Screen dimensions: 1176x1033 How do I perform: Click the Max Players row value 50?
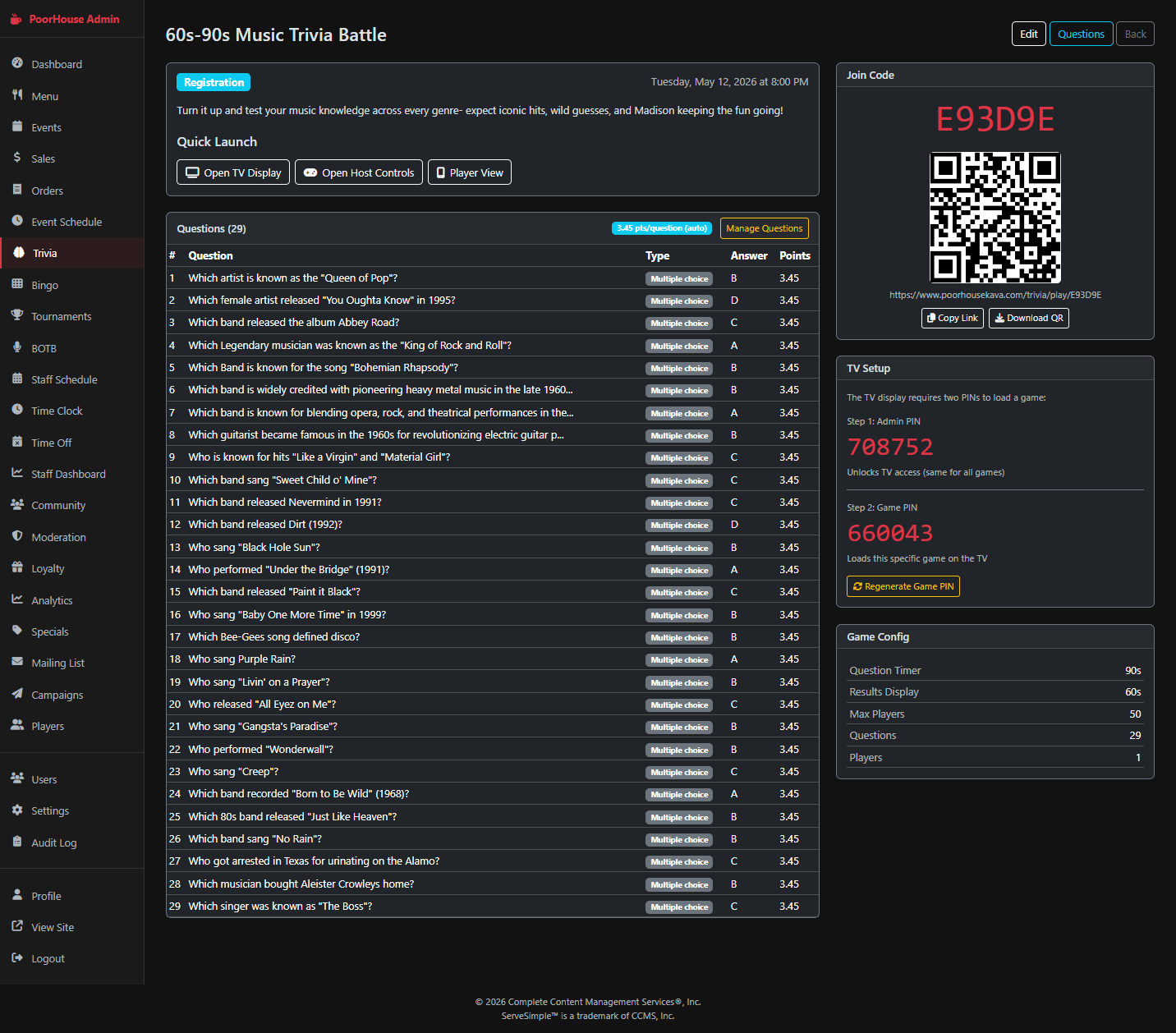pyautogui.click(x=1135, y=714)
